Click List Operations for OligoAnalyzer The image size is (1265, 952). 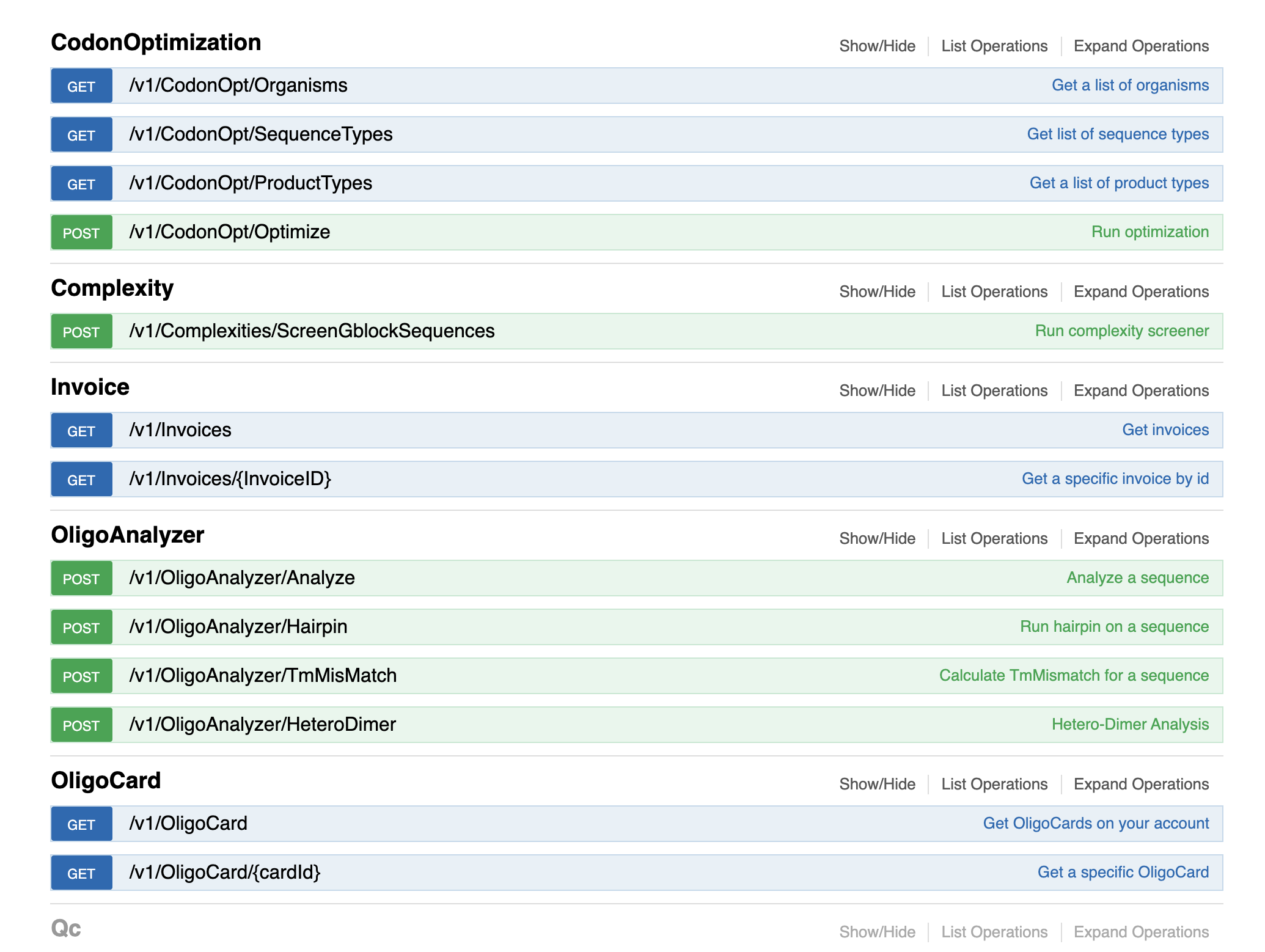click(x=994, y=538)
